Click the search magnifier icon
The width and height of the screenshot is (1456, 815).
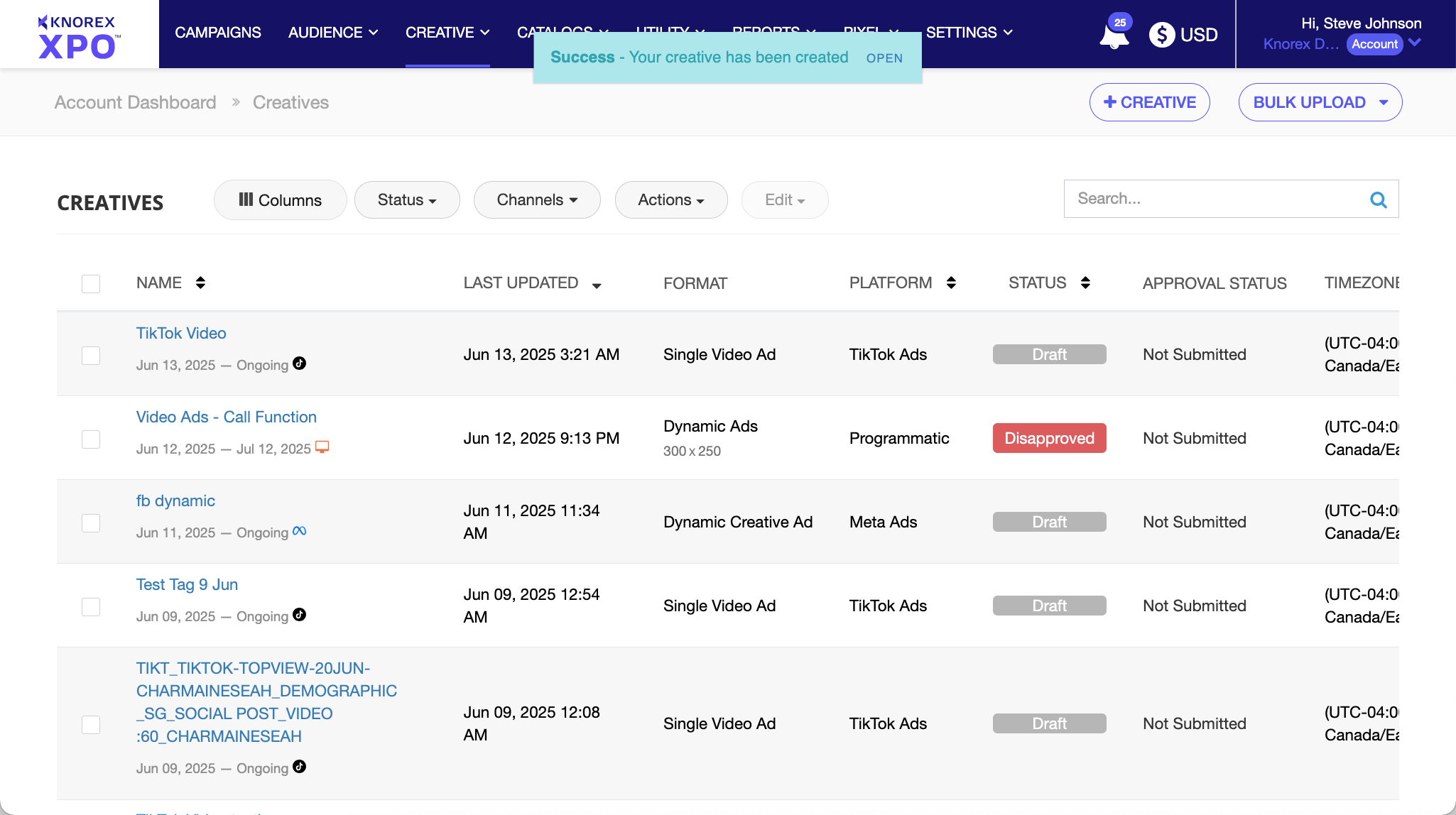tap(1378, 199)
